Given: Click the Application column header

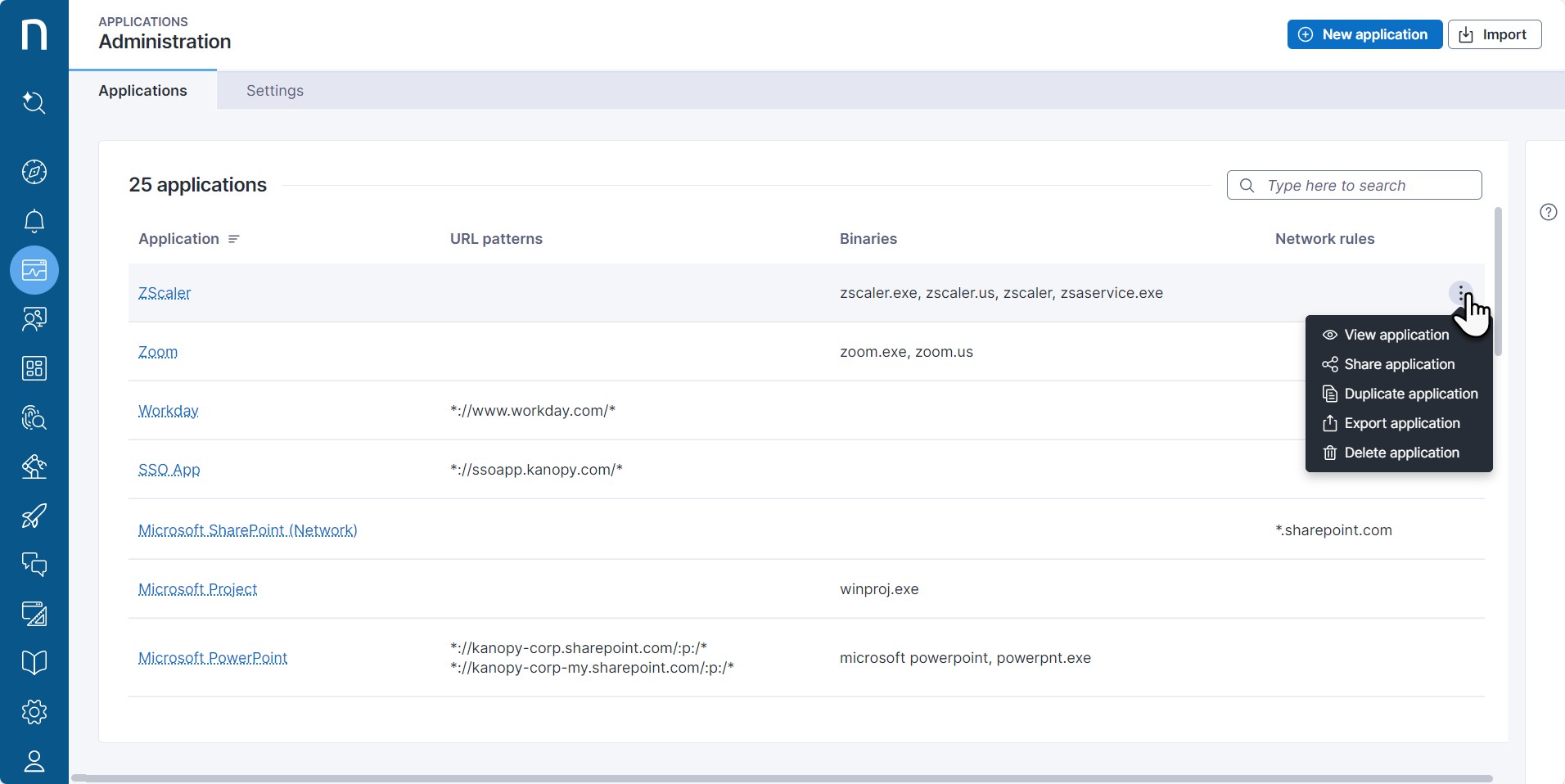Looking at the screenshot, I should point(179,239).
